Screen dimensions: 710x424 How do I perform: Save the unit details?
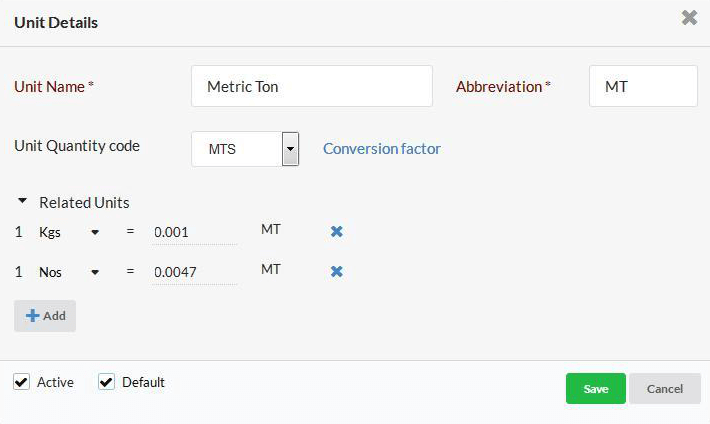tap(595, 389)
